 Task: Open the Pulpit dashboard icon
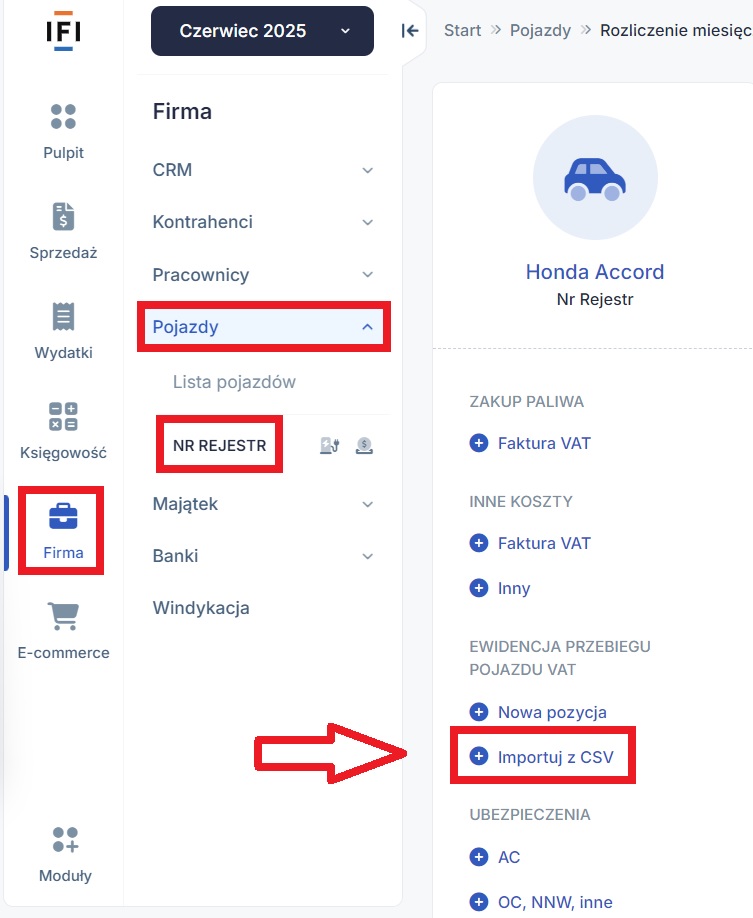click(63, 117)
